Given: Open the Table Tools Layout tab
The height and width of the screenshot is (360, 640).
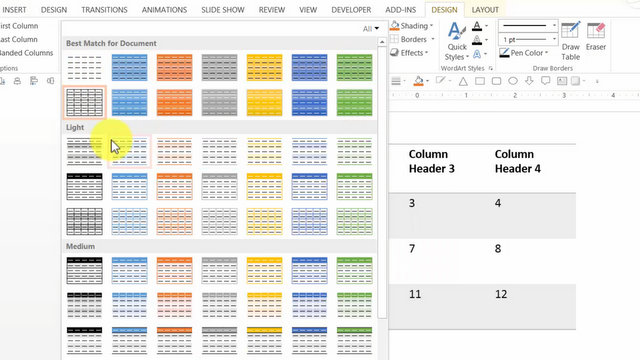Looking at the screenshot, I should tap(485, 10).
